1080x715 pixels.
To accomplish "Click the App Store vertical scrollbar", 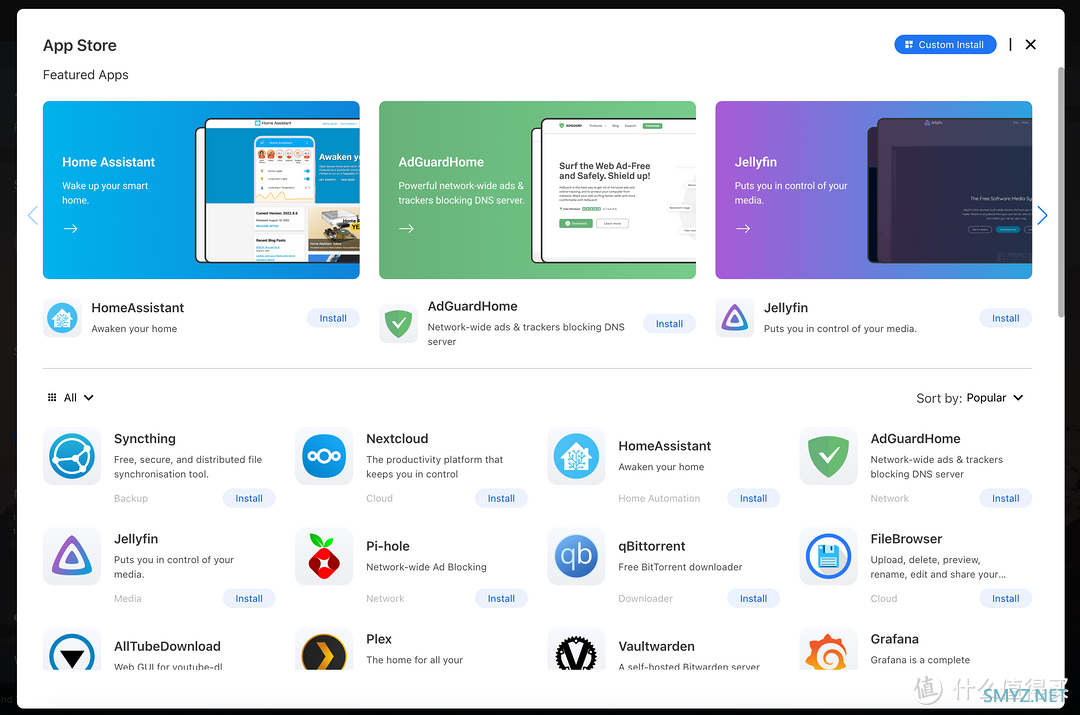I will pos(1061,192).
